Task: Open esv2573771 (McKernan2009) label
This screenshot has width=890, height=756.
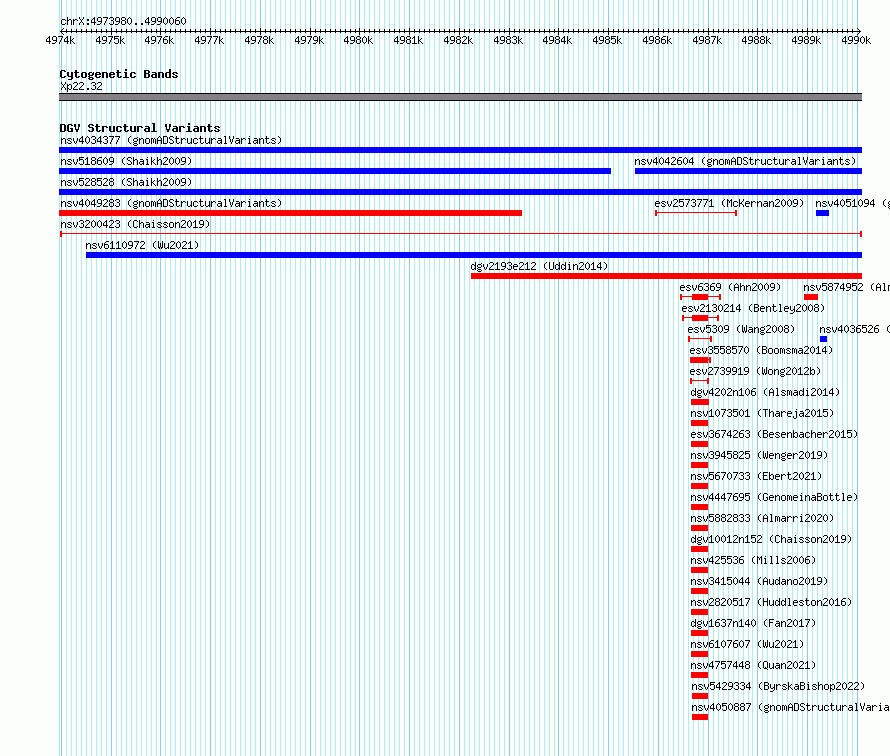Action: [x=729, y=203]
